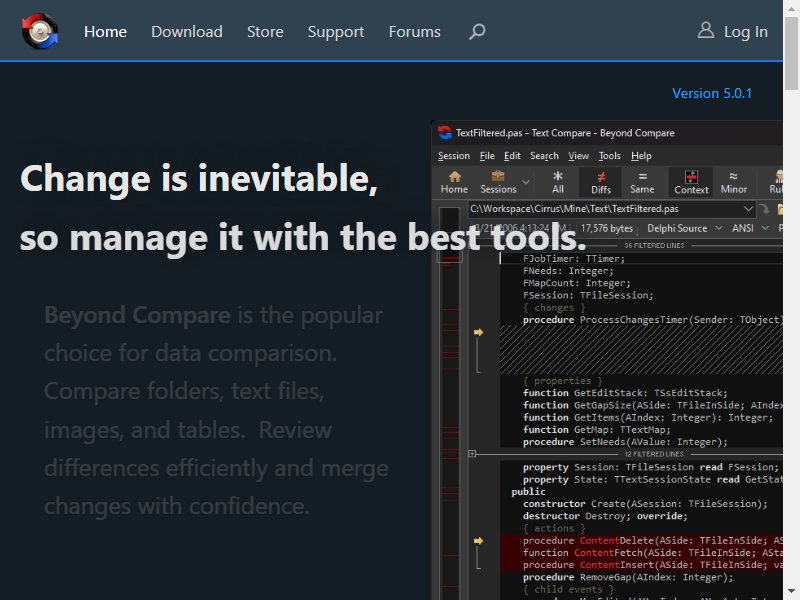Viewport: 800px width, 600px height.
Task: Click the 'property State' code line
Action: coord(653,480)
